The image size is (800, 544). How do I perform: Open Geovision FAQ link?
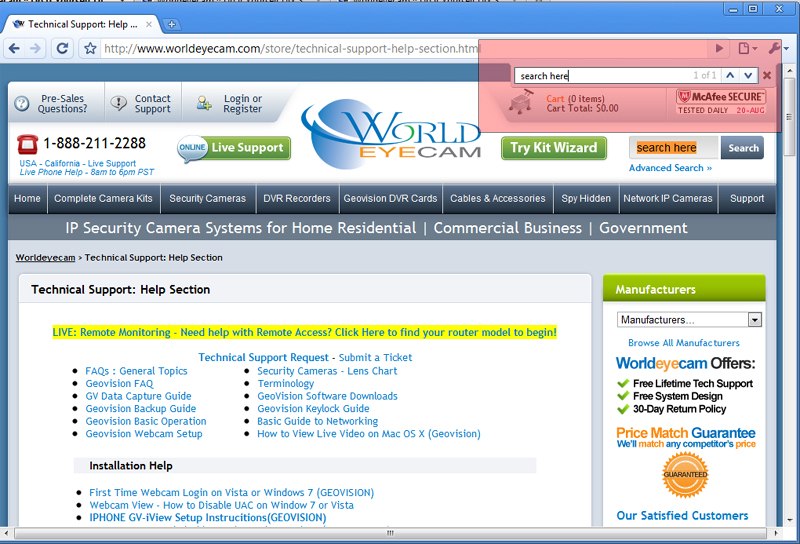(x=119, y=384)
